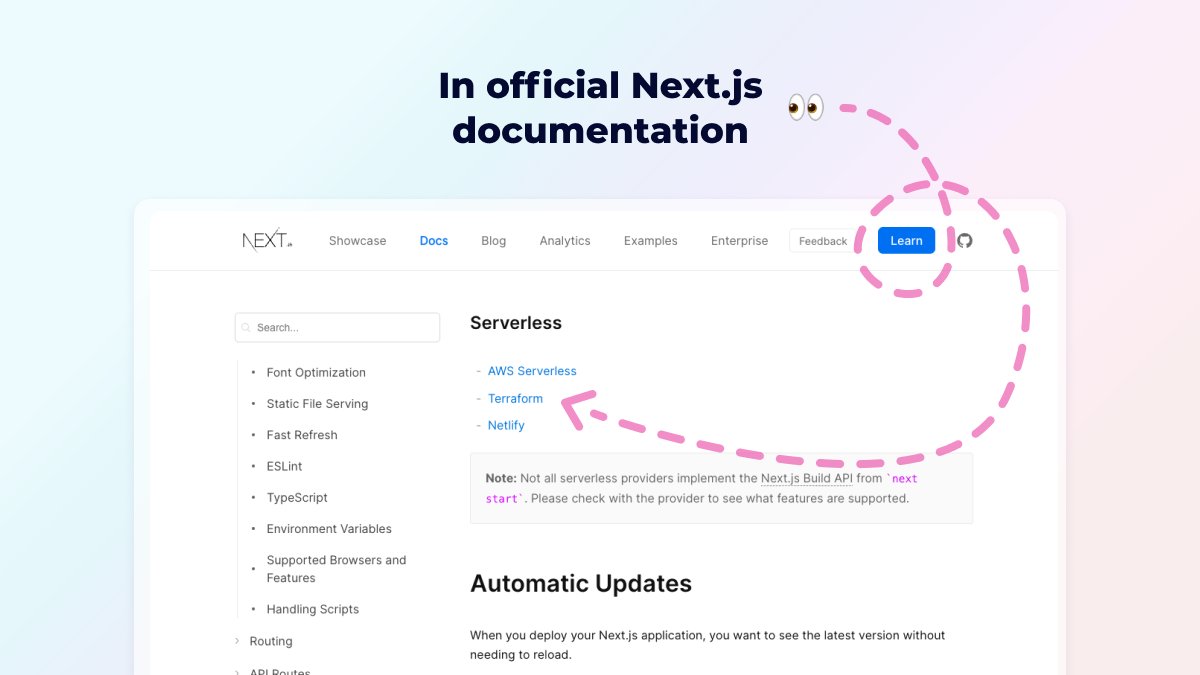This screenshot has height=675, width=1200.
Task: Open the Blog navigation item
Action: (x=494, y=241)
